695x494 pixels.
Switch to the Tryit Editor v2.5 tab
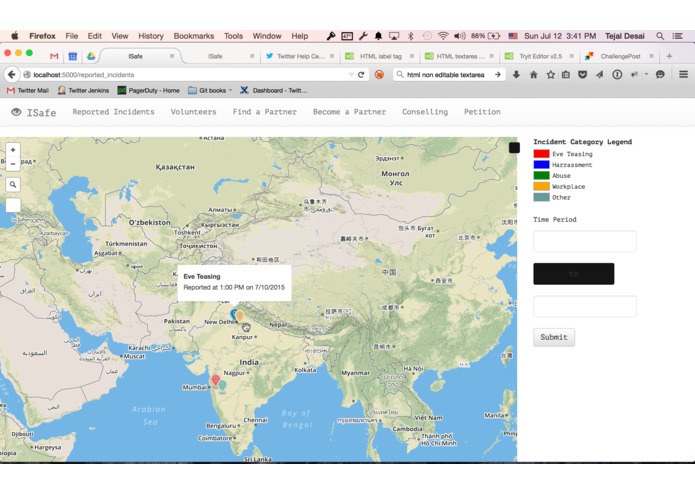point(540,56)
